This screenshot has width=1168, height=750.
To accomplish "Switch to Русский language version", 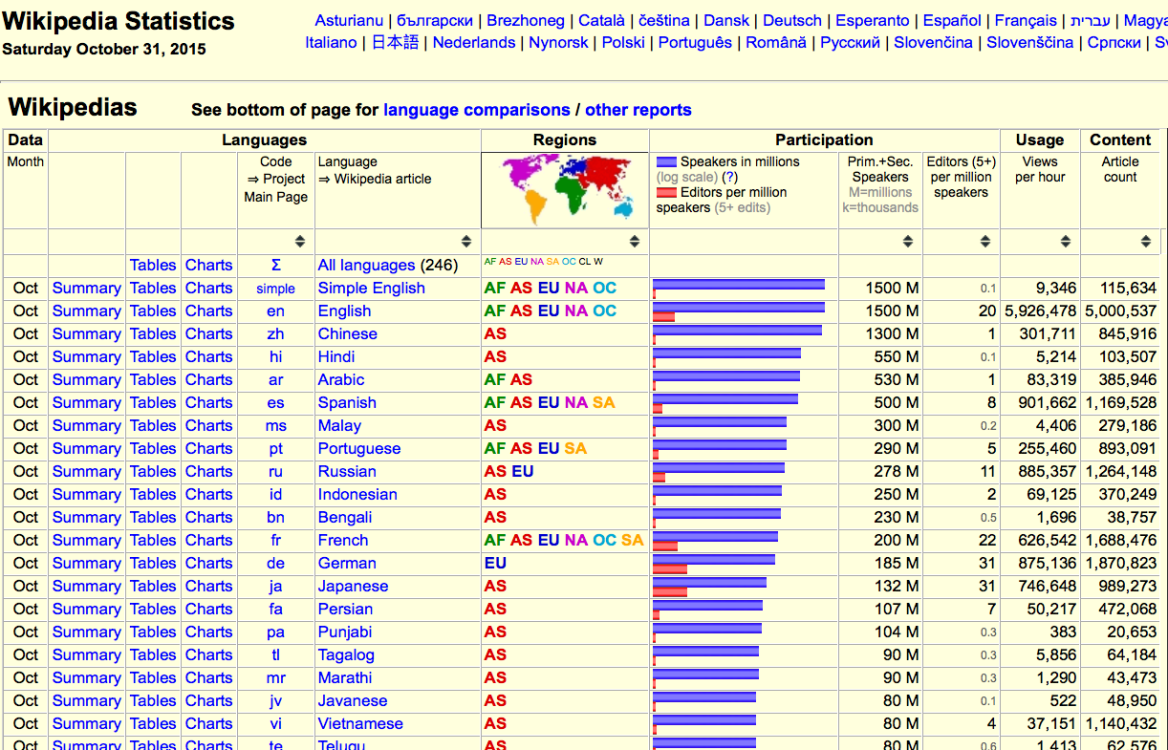I will click(850, 42).
